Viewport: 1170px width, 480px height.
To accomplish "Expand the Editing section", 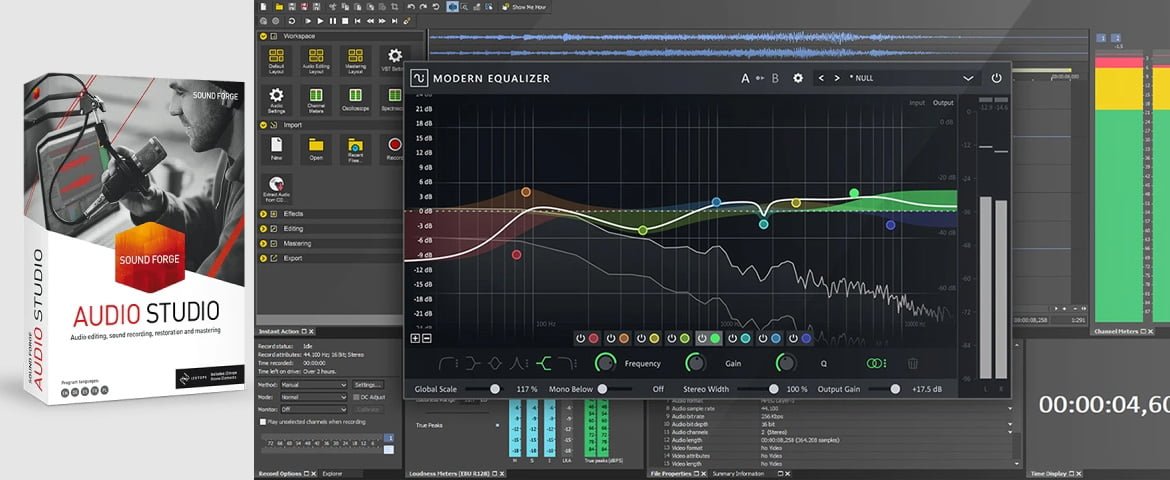I will click(x=263, y=228).
